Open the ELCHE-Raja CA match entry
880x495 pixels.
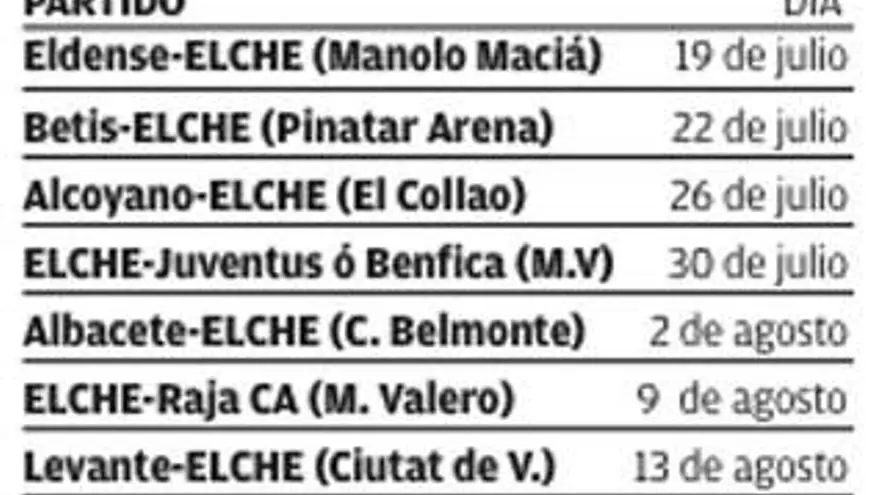click(x=160, y=400)
